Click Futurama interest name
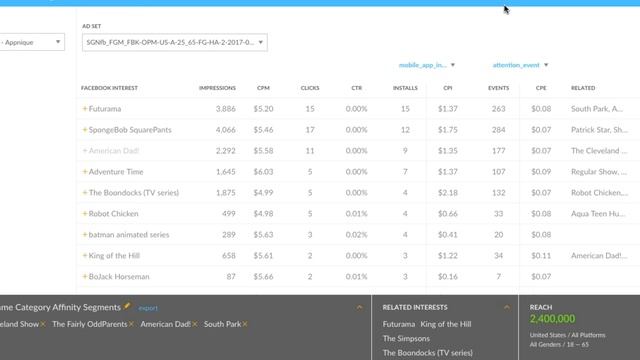 pos(105,109)
